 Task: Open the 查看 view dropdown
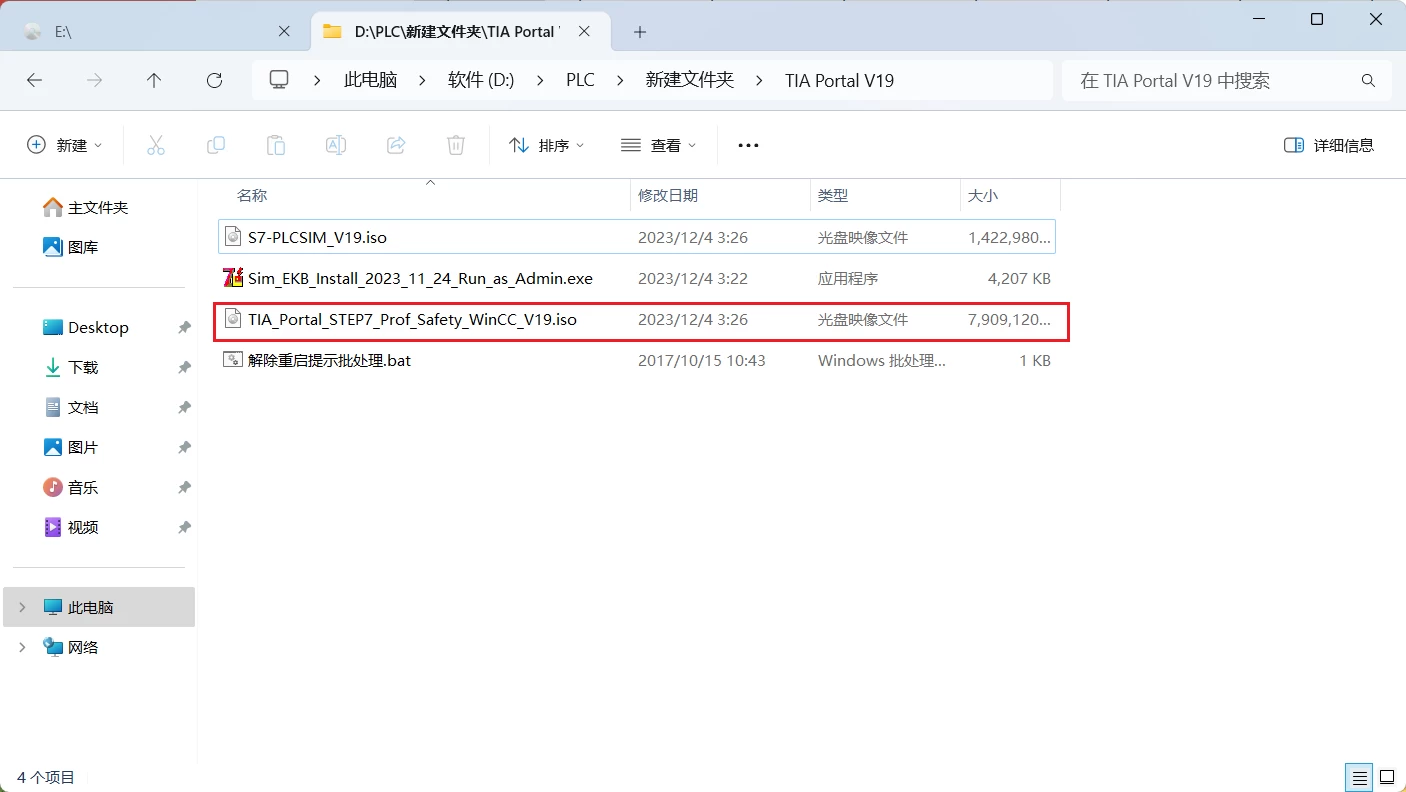point(658,145)
